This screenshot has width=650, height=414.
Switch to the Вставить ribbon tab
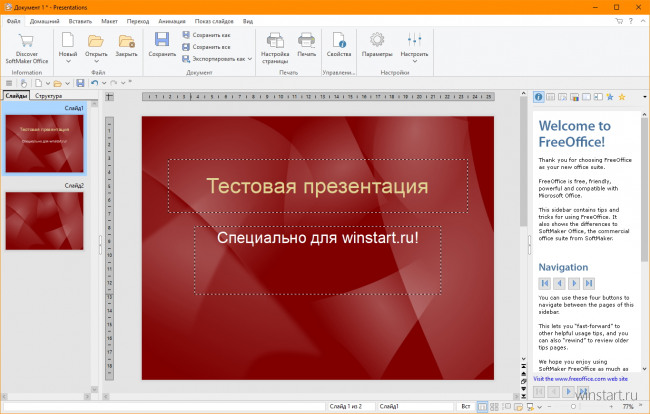click(x=80, y=21)
